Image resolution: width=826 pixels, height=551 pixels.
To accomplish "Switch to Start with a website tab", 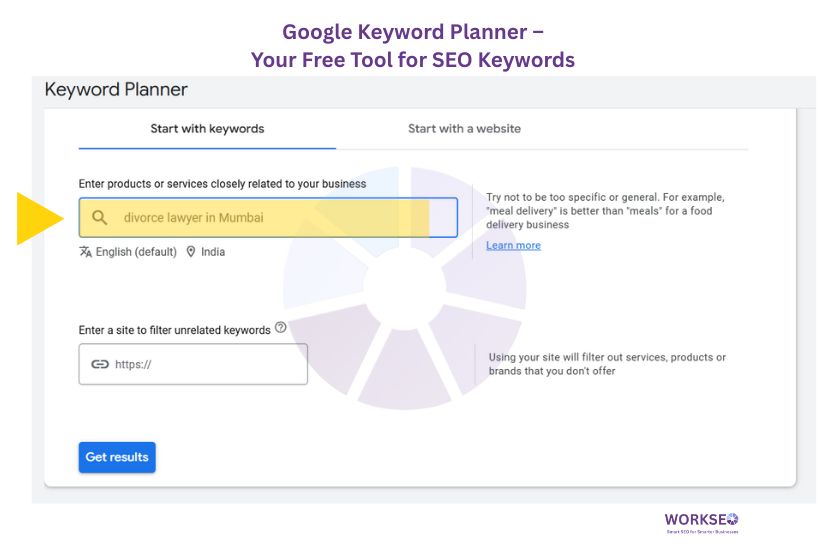I will [x=464, y=129].
